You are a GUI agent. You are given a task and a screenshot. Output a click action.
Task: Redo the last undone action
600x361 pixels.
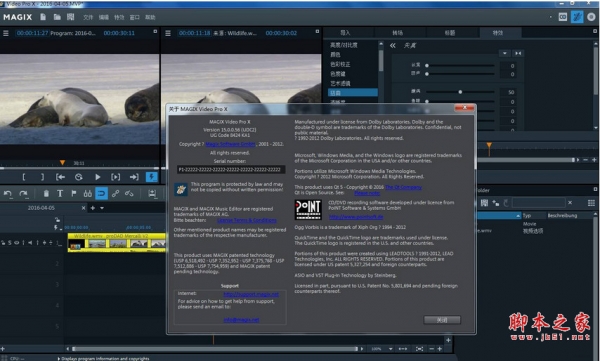[x=24, y=194]
